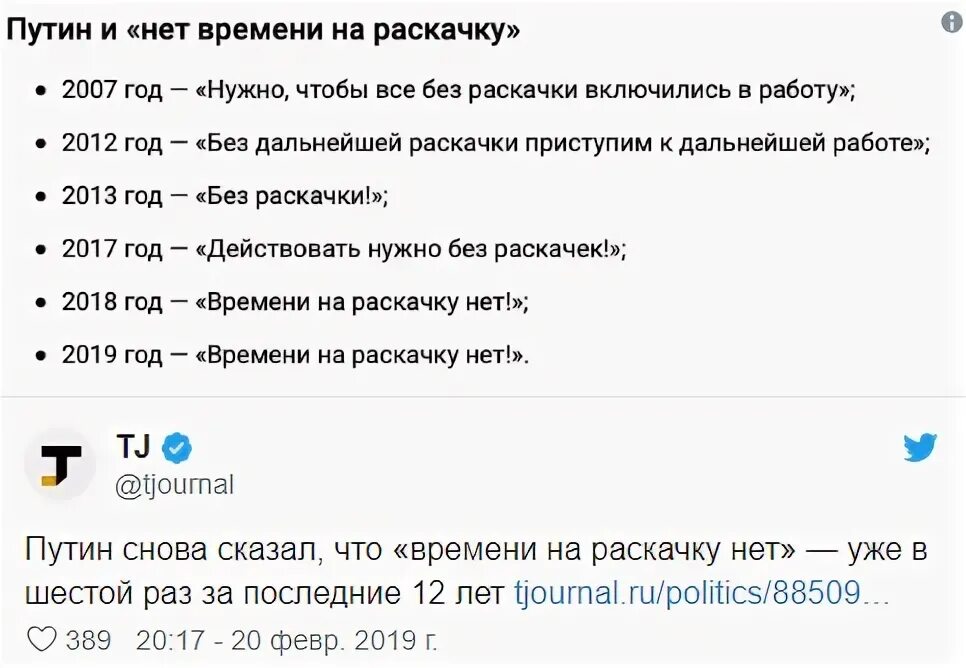Click the 2017 год list item

[x=344, y=249]
